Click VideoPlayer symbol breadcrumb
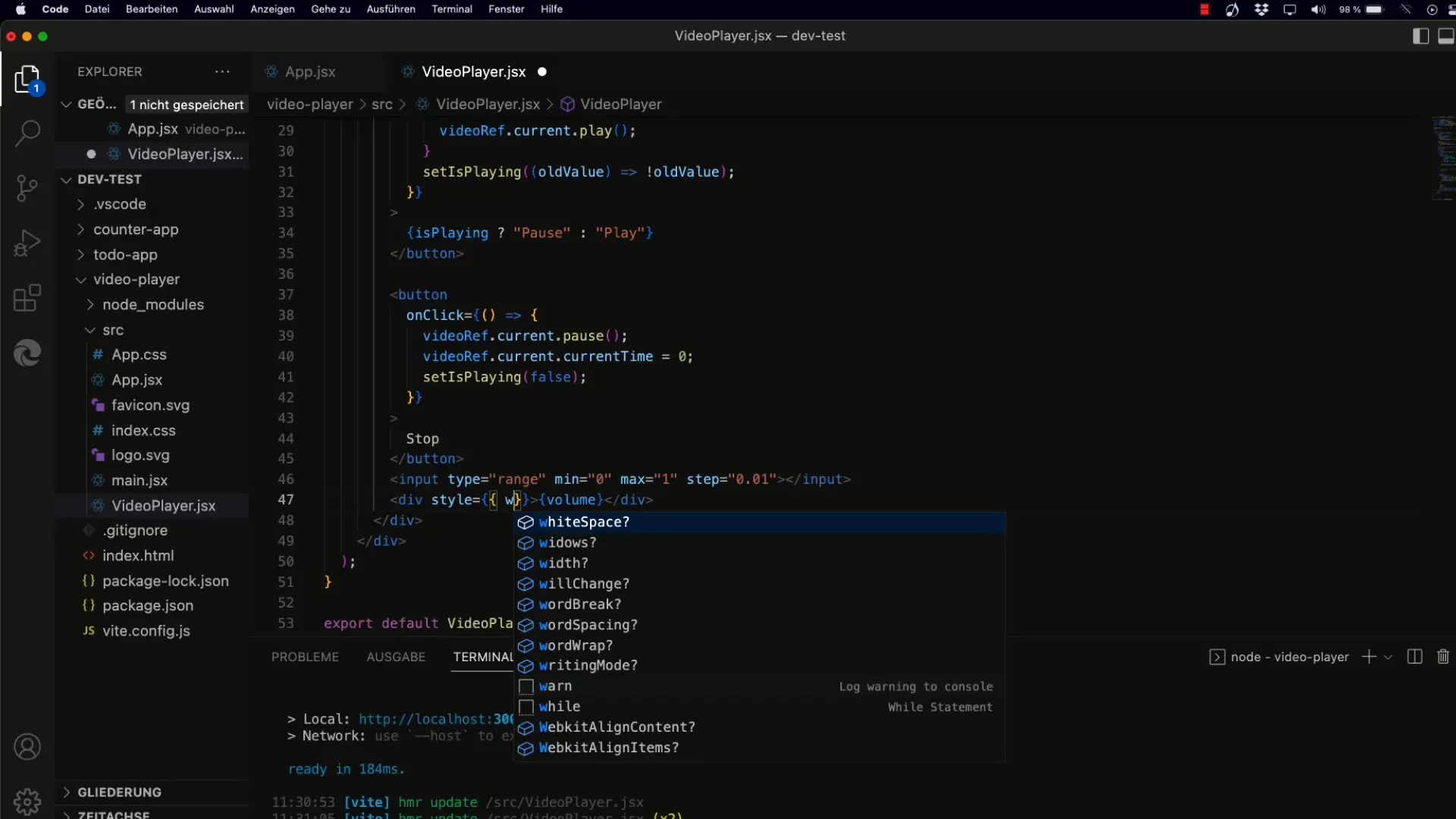Screen dimensions: 1456x819 (x=611, y=104)
